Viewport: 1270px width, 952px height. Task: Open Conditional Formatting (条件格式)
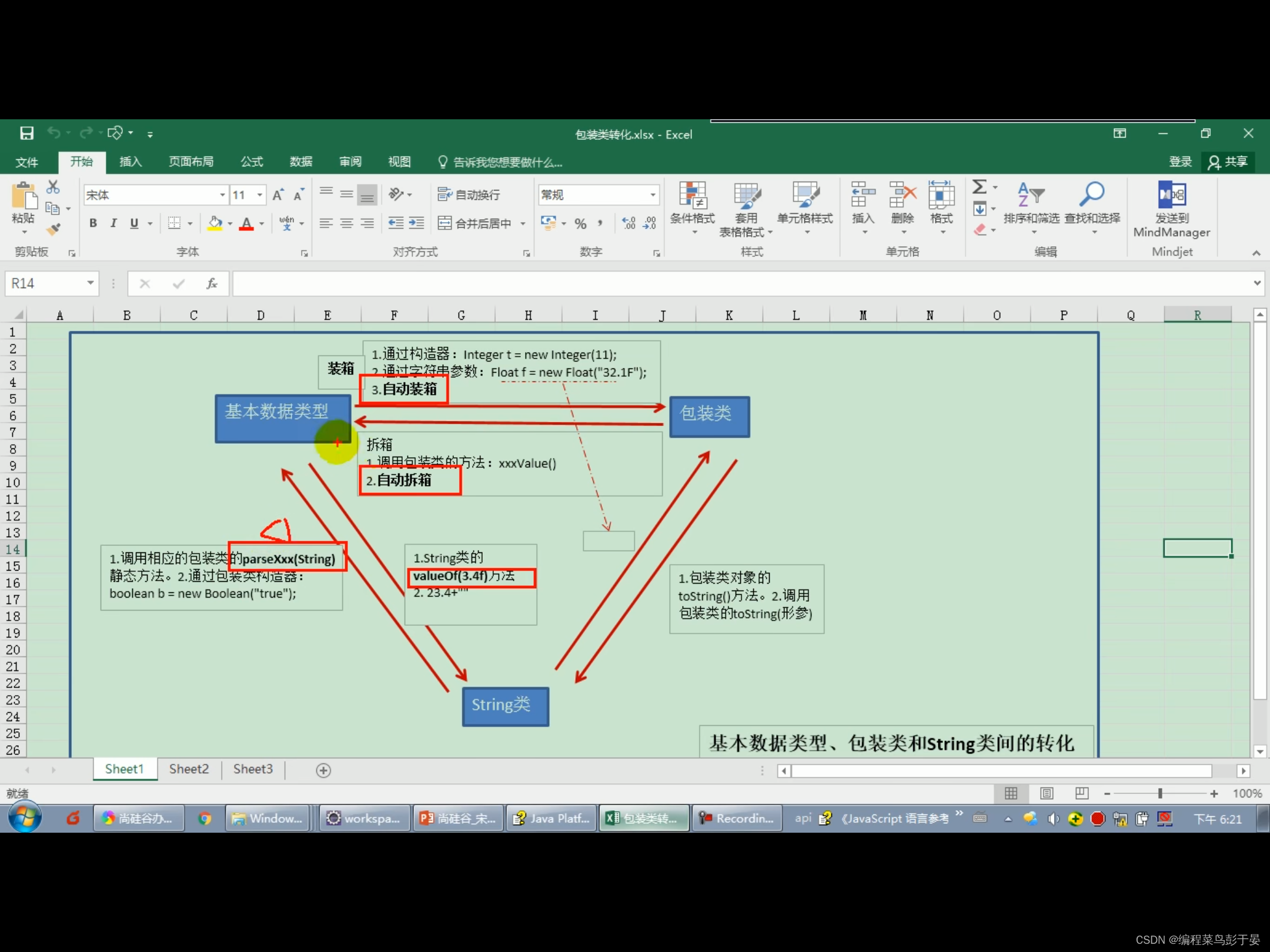693,208
